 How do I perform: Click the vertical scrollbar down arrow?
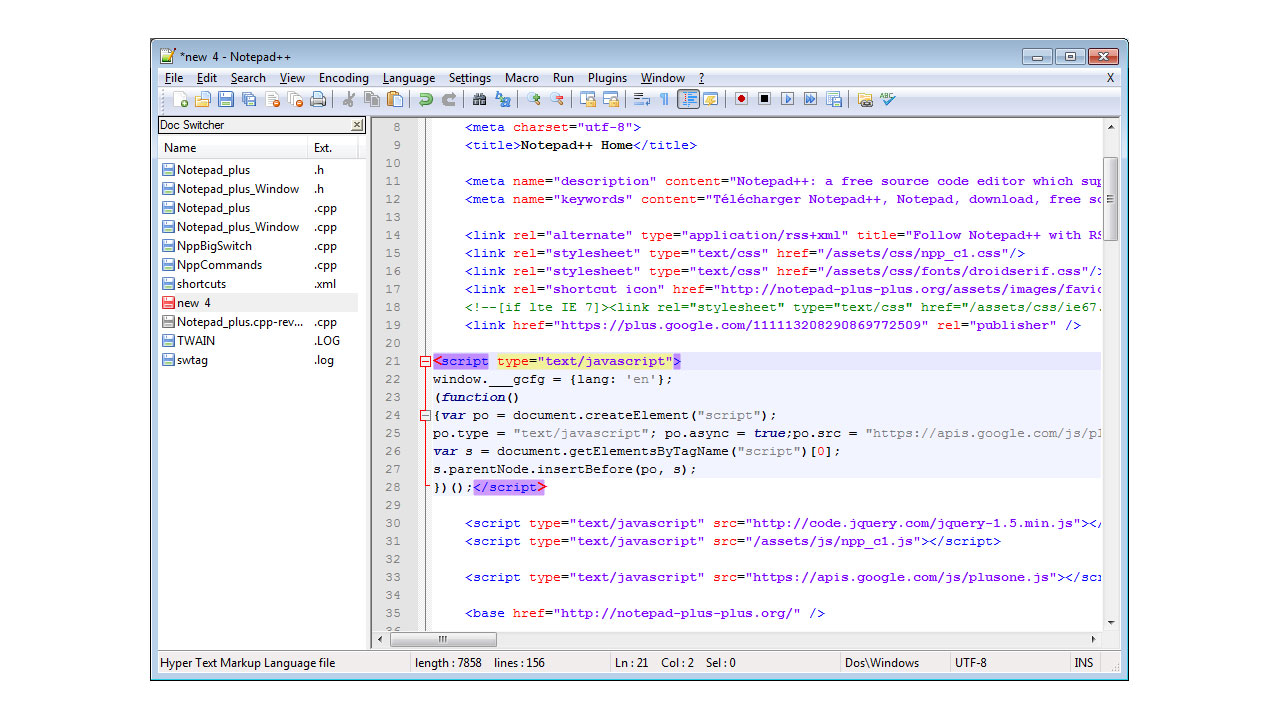click(1110, 621)
